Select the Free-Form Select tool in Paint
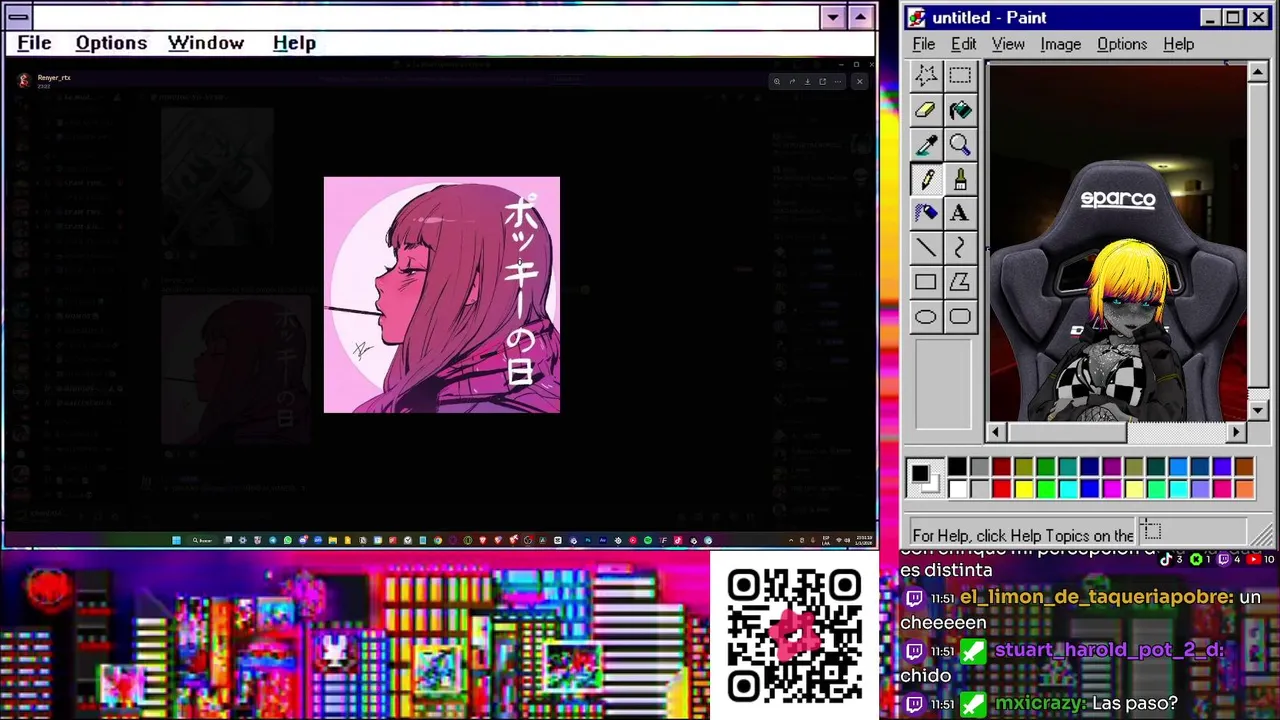 tap(926, 76)
